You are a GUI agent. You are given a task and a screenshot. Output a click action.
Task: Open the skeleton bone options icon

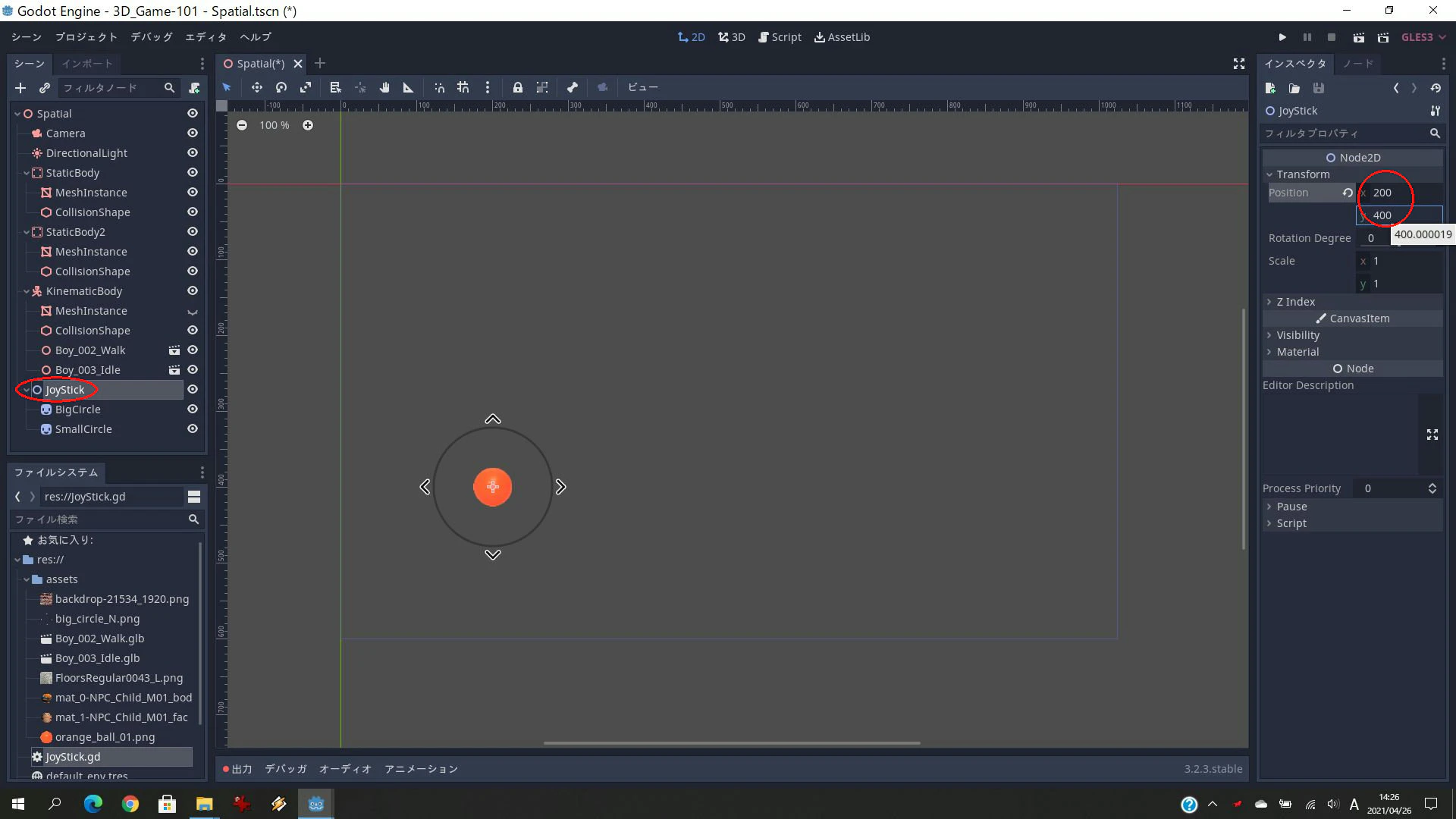pyautogui.click(x=573, y=87)
